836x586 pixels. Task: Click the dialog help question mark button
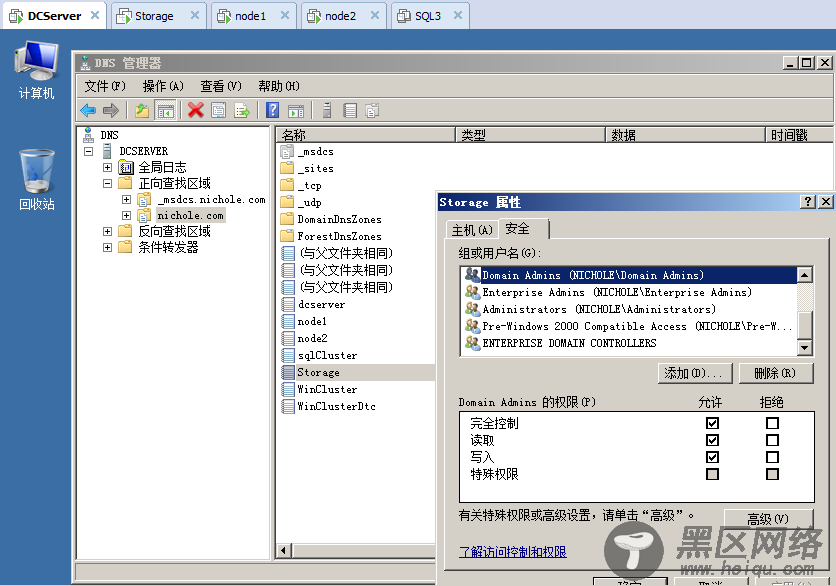point(808,202)
